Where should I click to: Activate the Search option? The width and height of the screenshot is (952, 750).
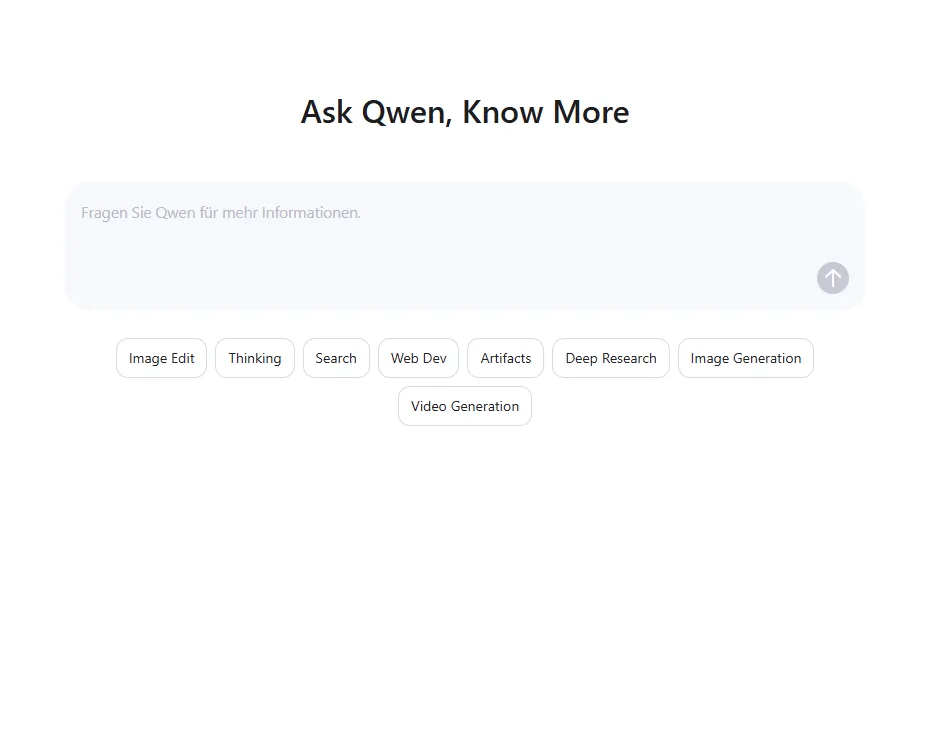click(x=336, y=358)
